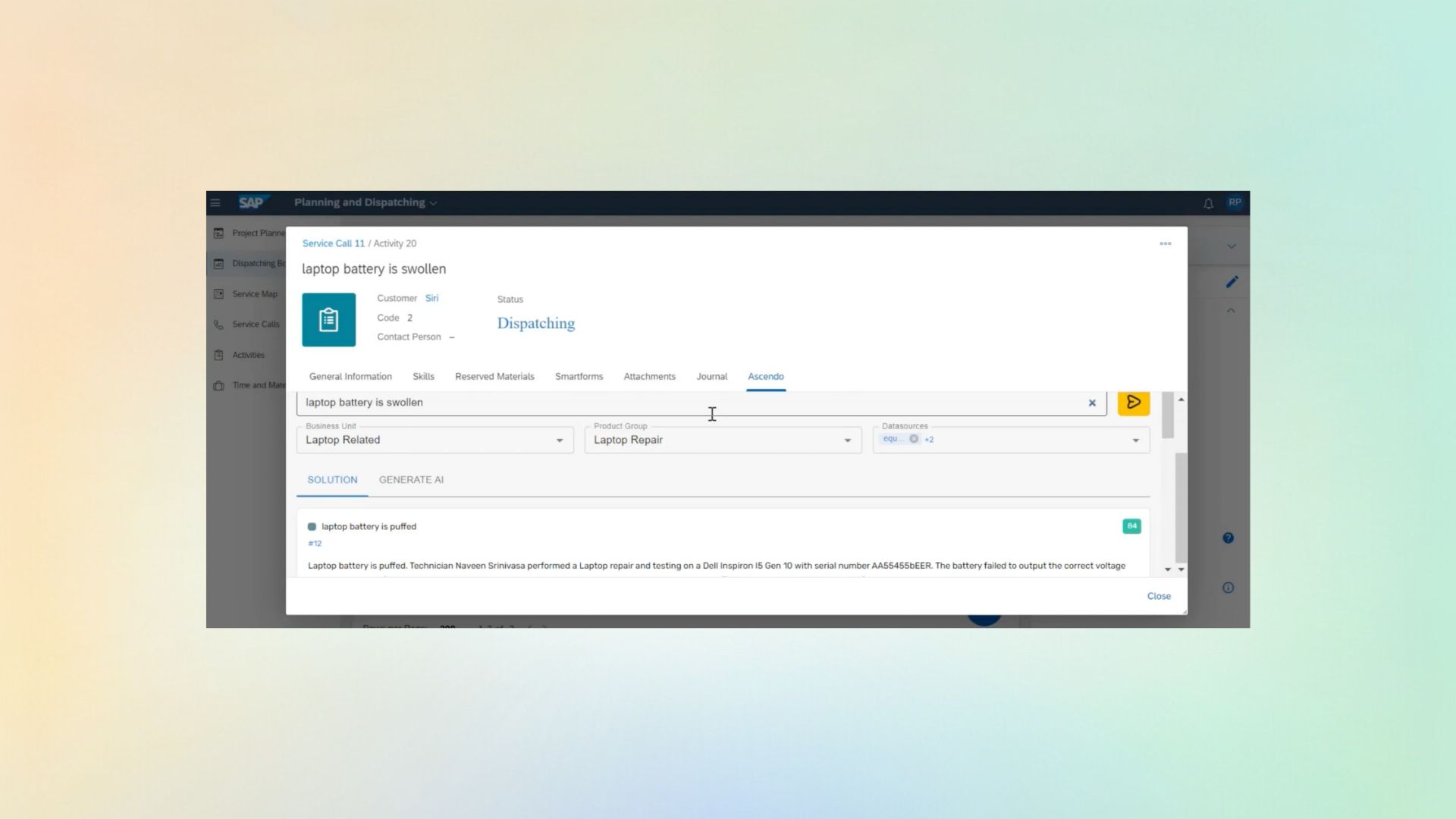Screen dimensions: 1456x819
Task: Clear the search text with X icon
Action: pos(1092,403)
